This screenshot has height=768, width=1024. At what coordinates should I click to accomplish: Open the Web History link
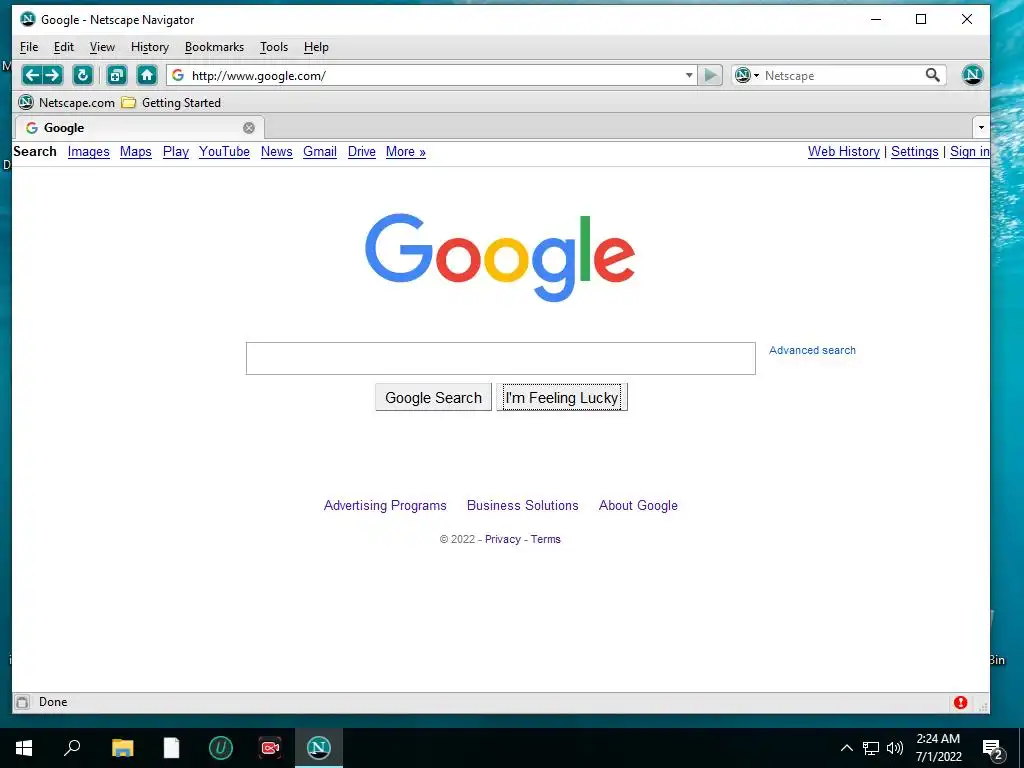pyautogui.click(x=844, y=152)
